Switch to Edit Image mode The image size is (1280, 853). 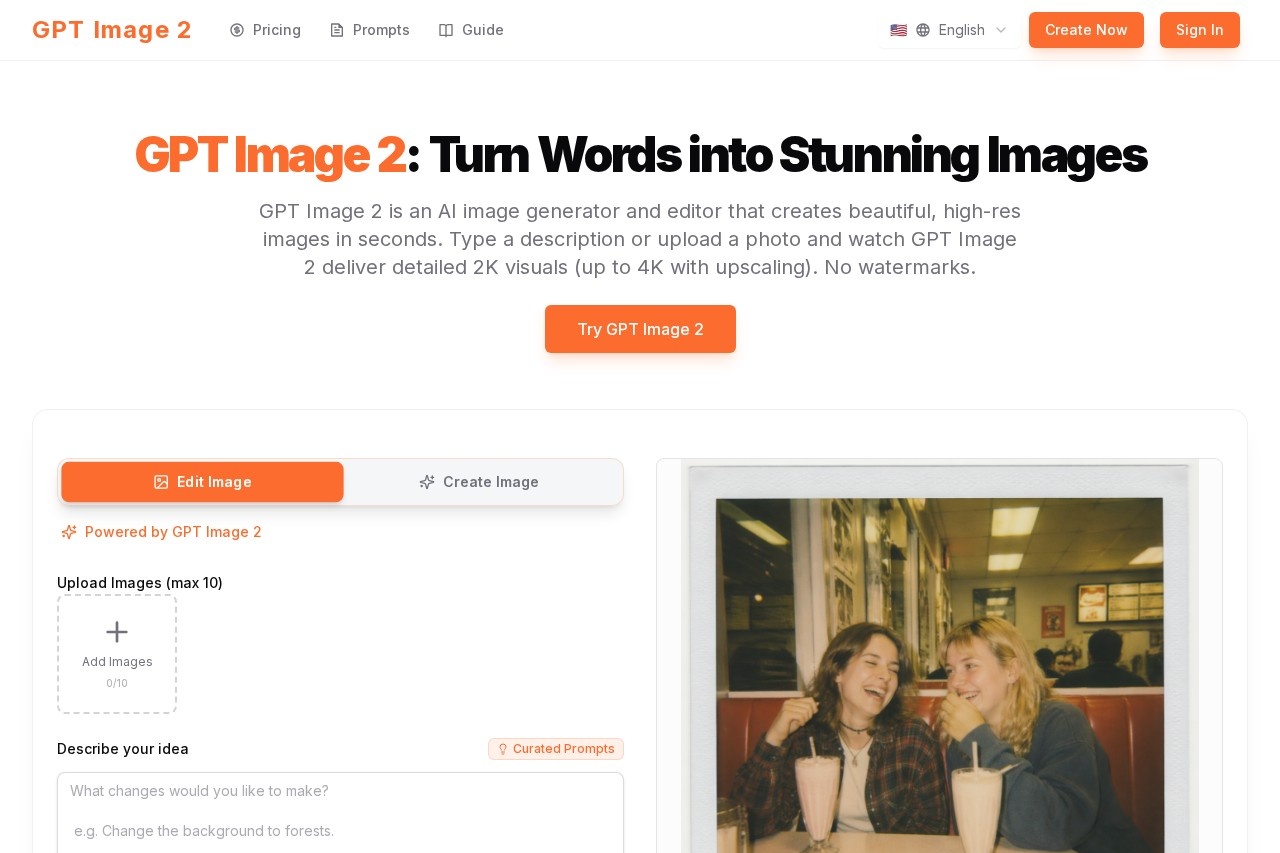point(202,482)
